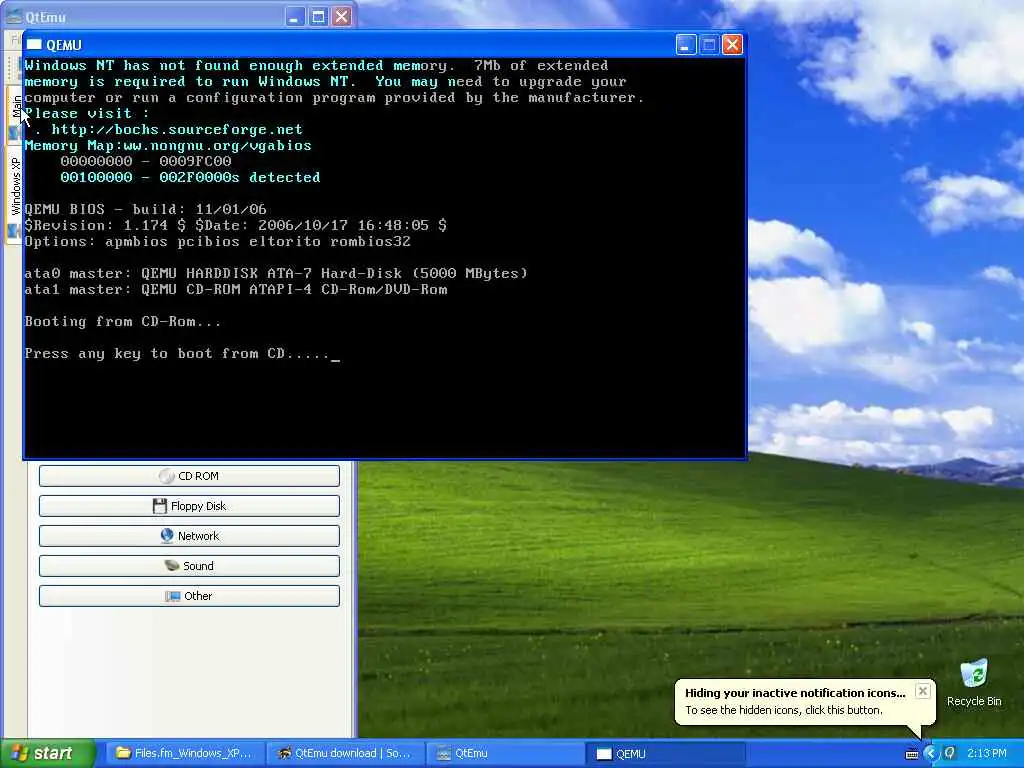
Task: Click the CD icon on CD ROM button
Action: click(x=167, y=476)
